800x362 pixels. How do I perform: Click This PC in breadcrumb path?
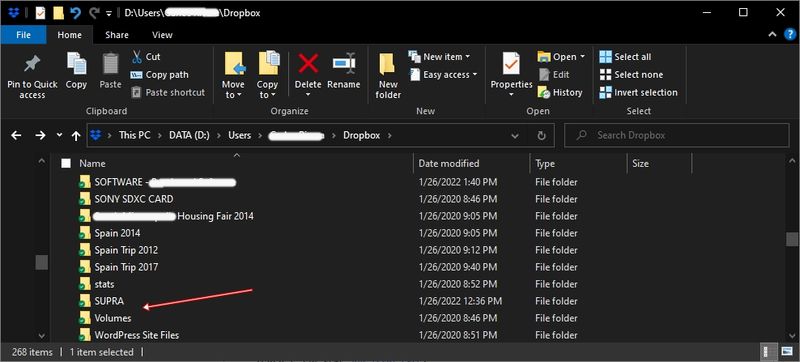point(135,136)
